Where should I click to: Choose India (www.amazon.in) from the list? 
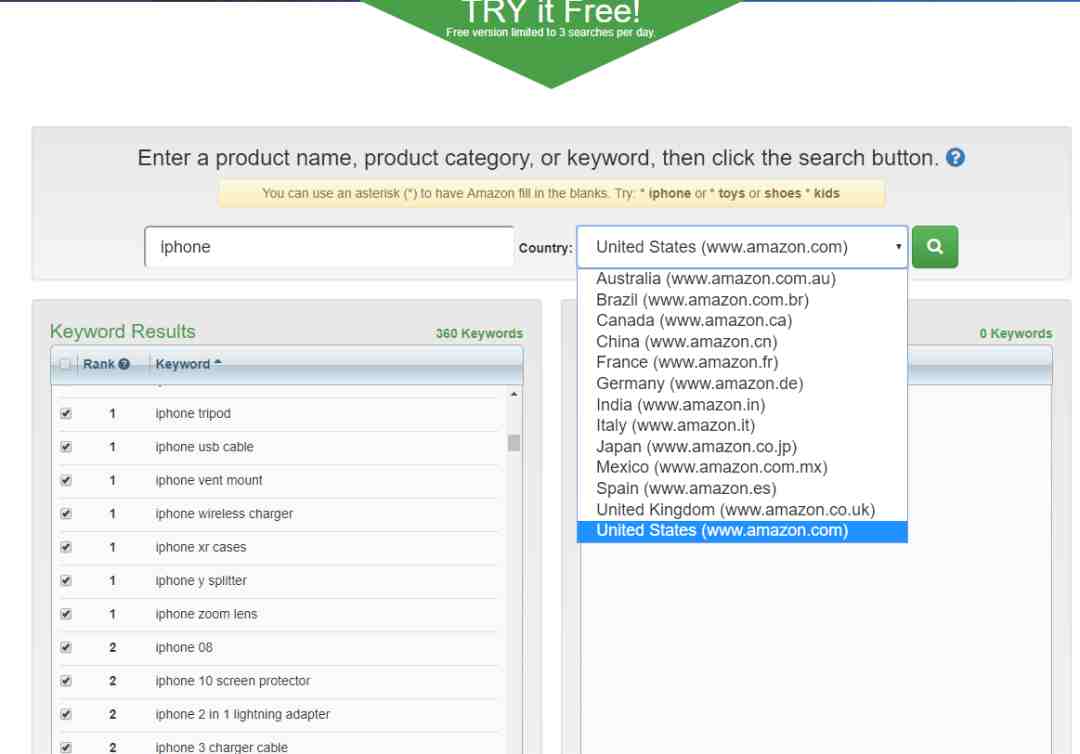pyautogui.click(x=680, y=405)
